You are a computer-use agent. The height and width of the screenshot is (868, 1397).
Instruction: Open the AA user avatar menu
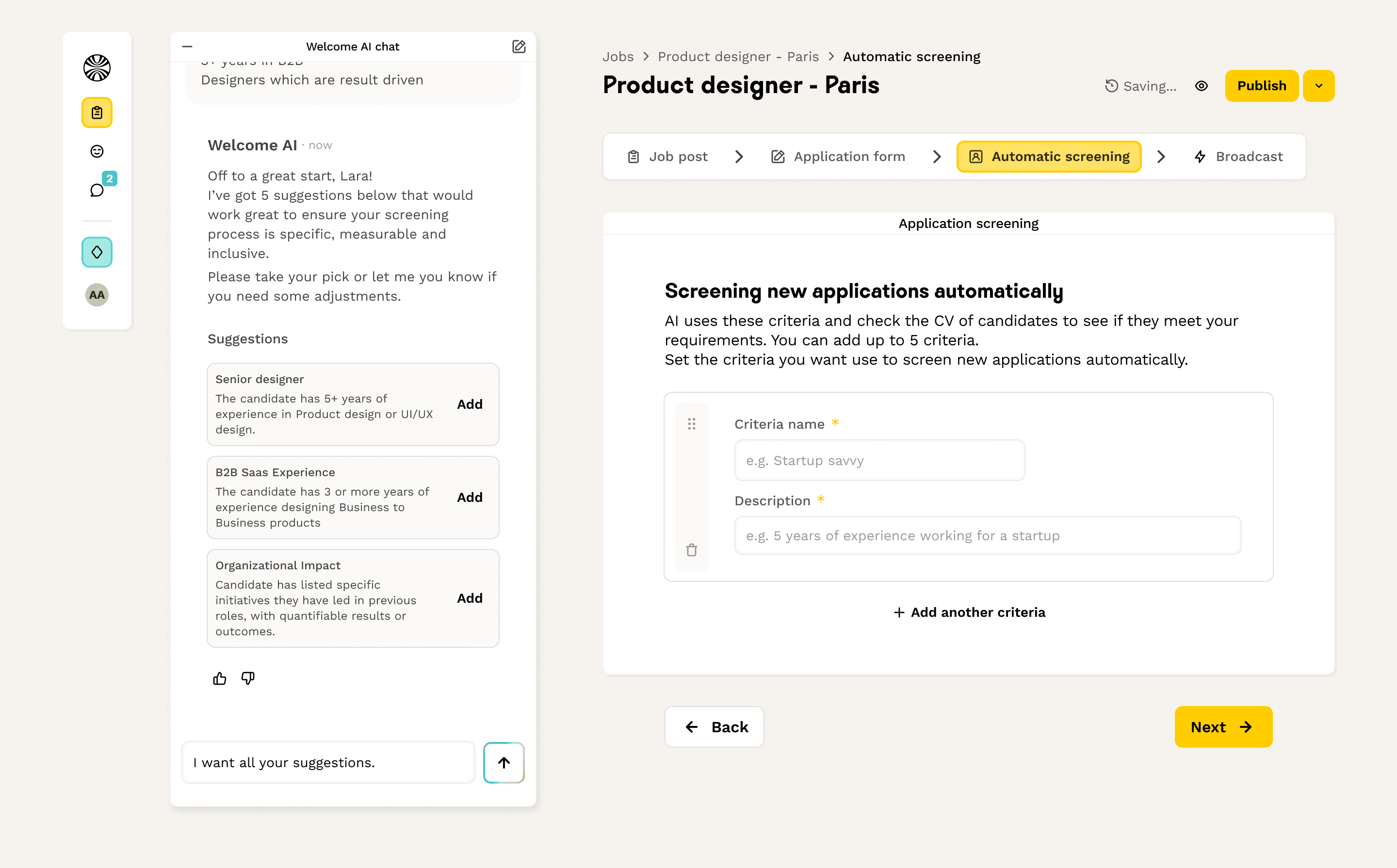pos(97,295)
